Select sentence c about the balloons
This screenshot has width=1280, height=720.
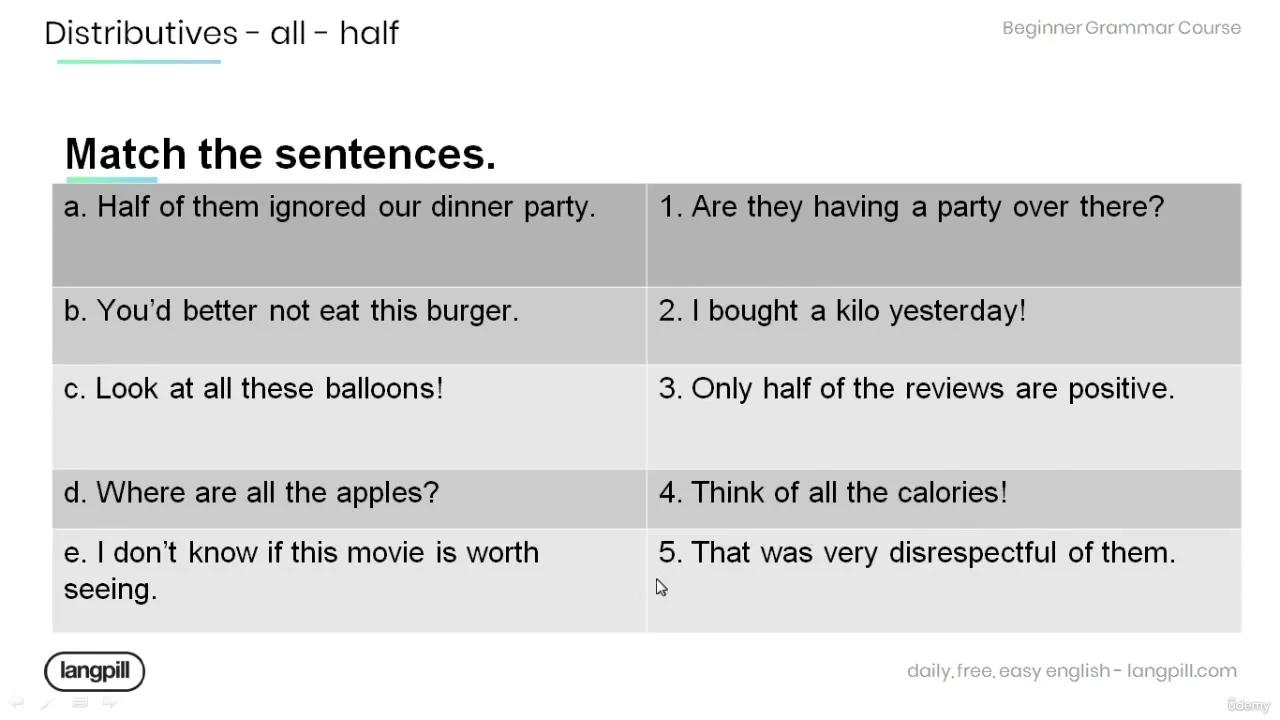coord(253,388)
